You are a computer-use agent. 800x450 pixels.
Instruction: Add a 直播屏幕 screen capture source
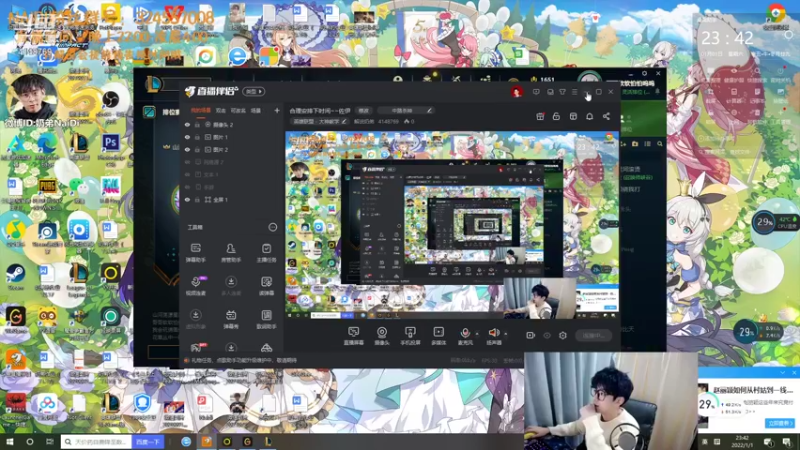click(x=353, y=336)
